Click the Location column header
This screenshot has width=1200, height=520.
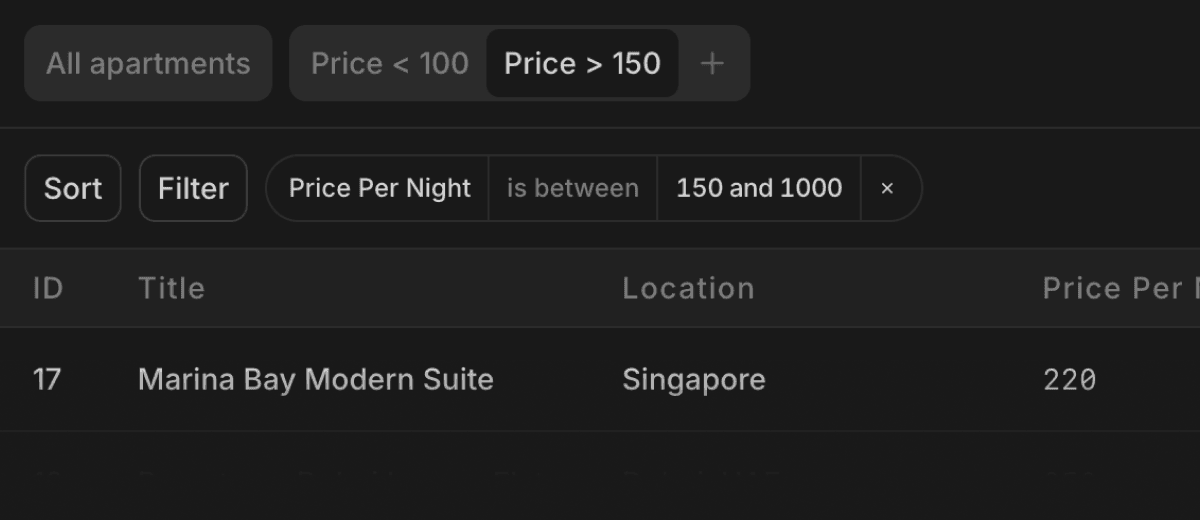click(x=688, y=289)
